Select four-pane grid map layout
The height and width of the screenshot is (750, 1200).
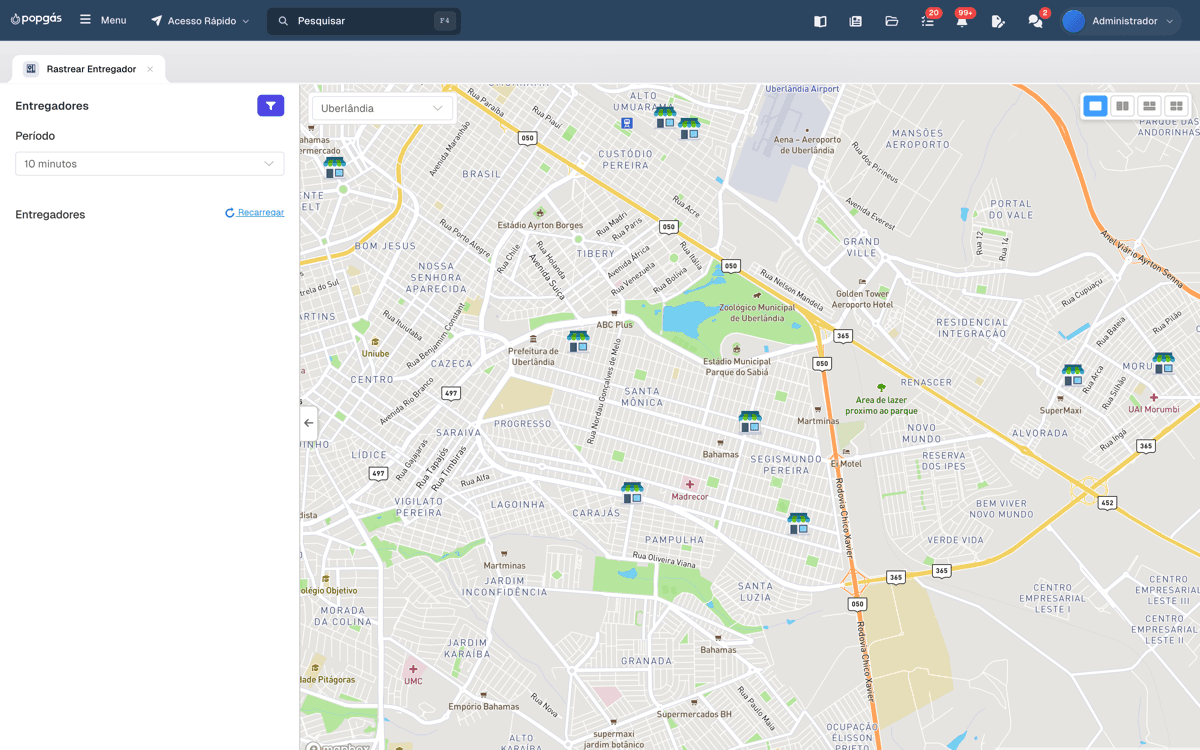(x=1177, y=106)
